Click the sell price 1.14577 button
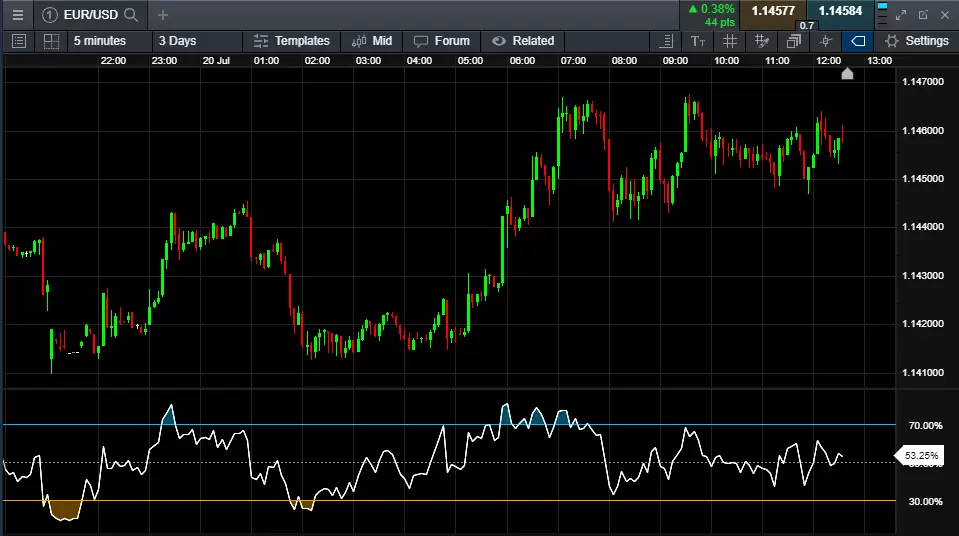The width and height of the screenshot is (959, 536). click(773, 12)
